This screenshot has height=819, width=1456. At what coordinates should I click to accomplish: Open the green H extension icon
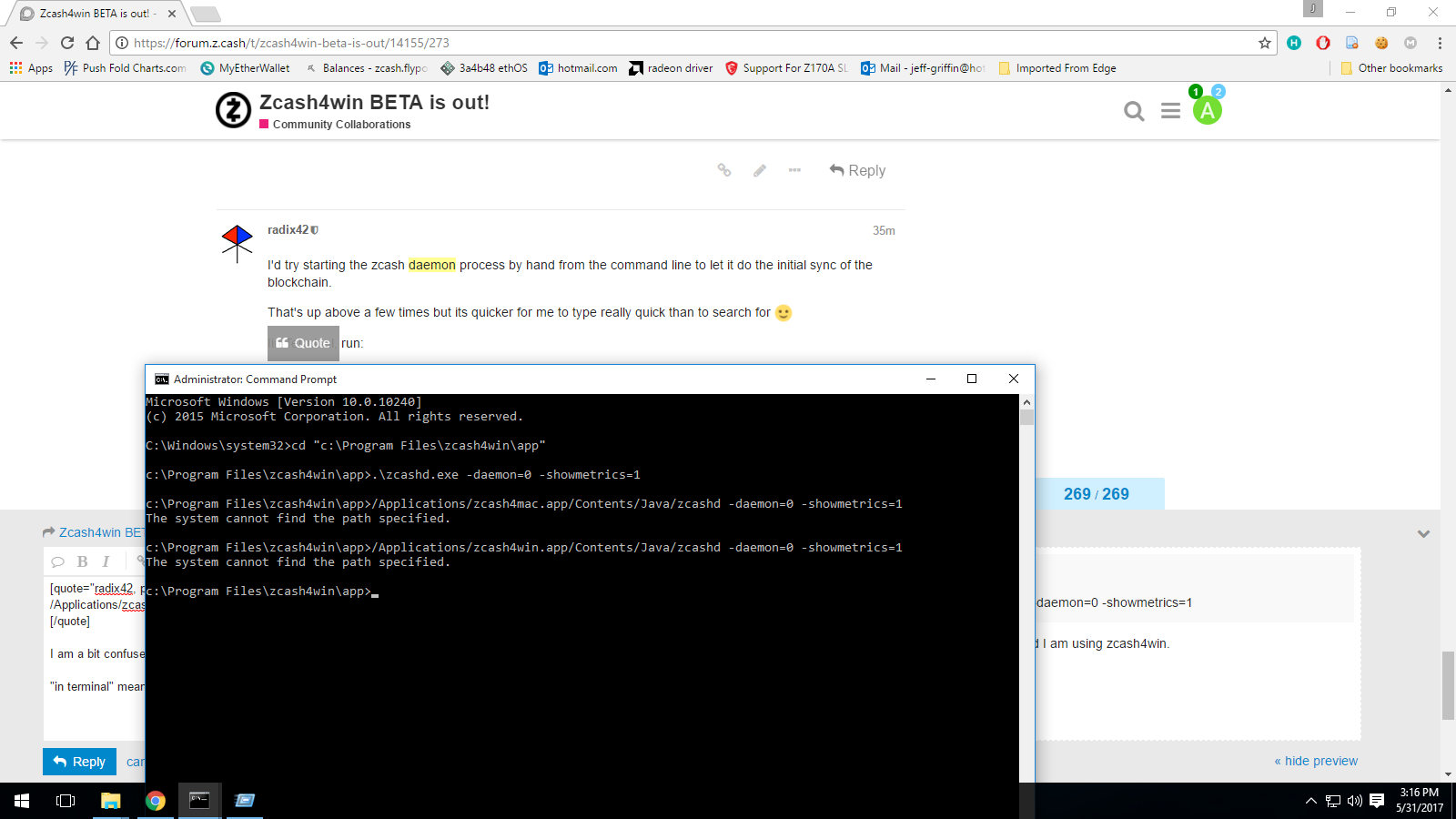click(x=1294, y=43)
